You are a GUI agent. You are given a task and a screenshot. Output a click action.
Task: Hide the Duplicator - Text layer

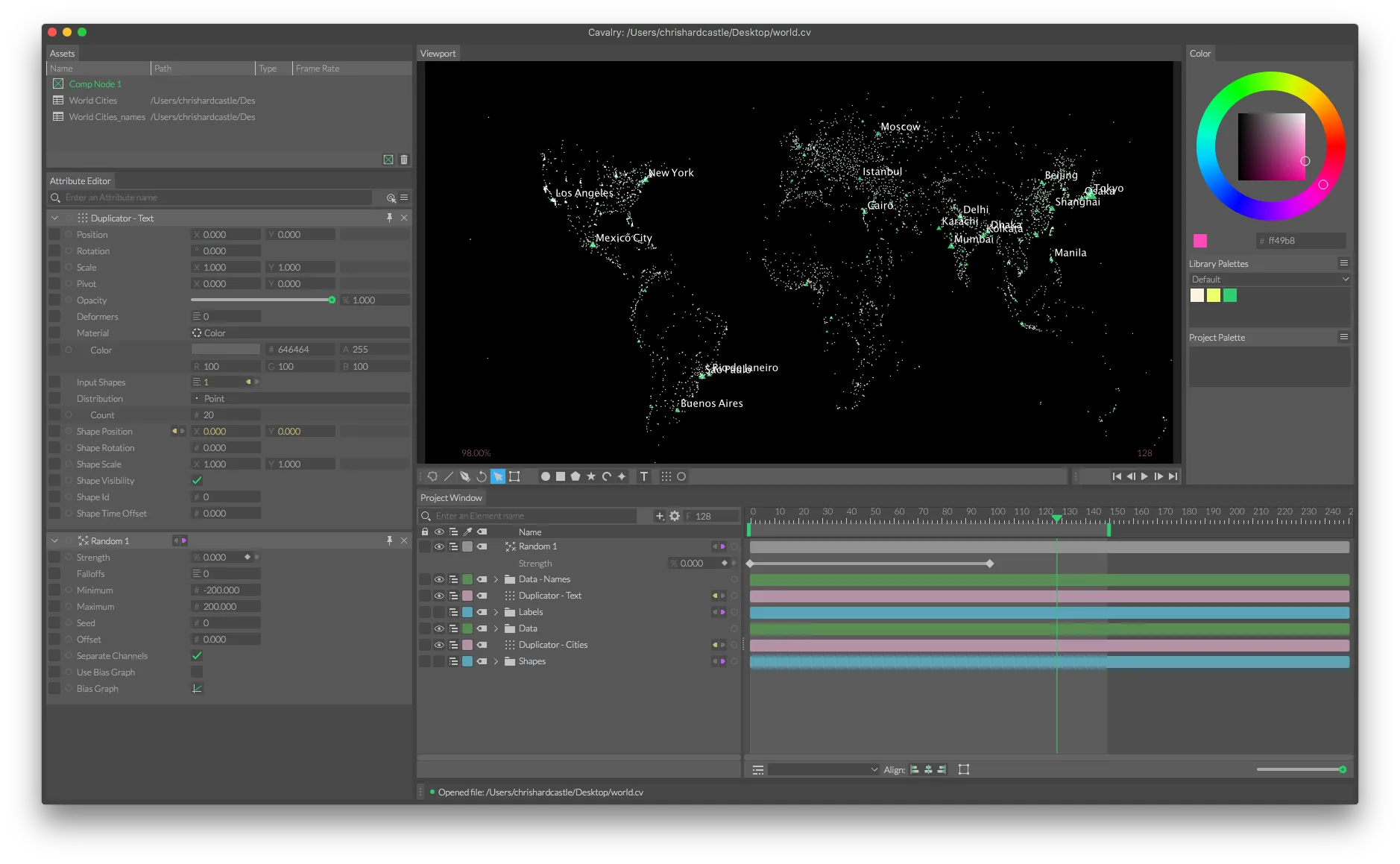(439, 596)
